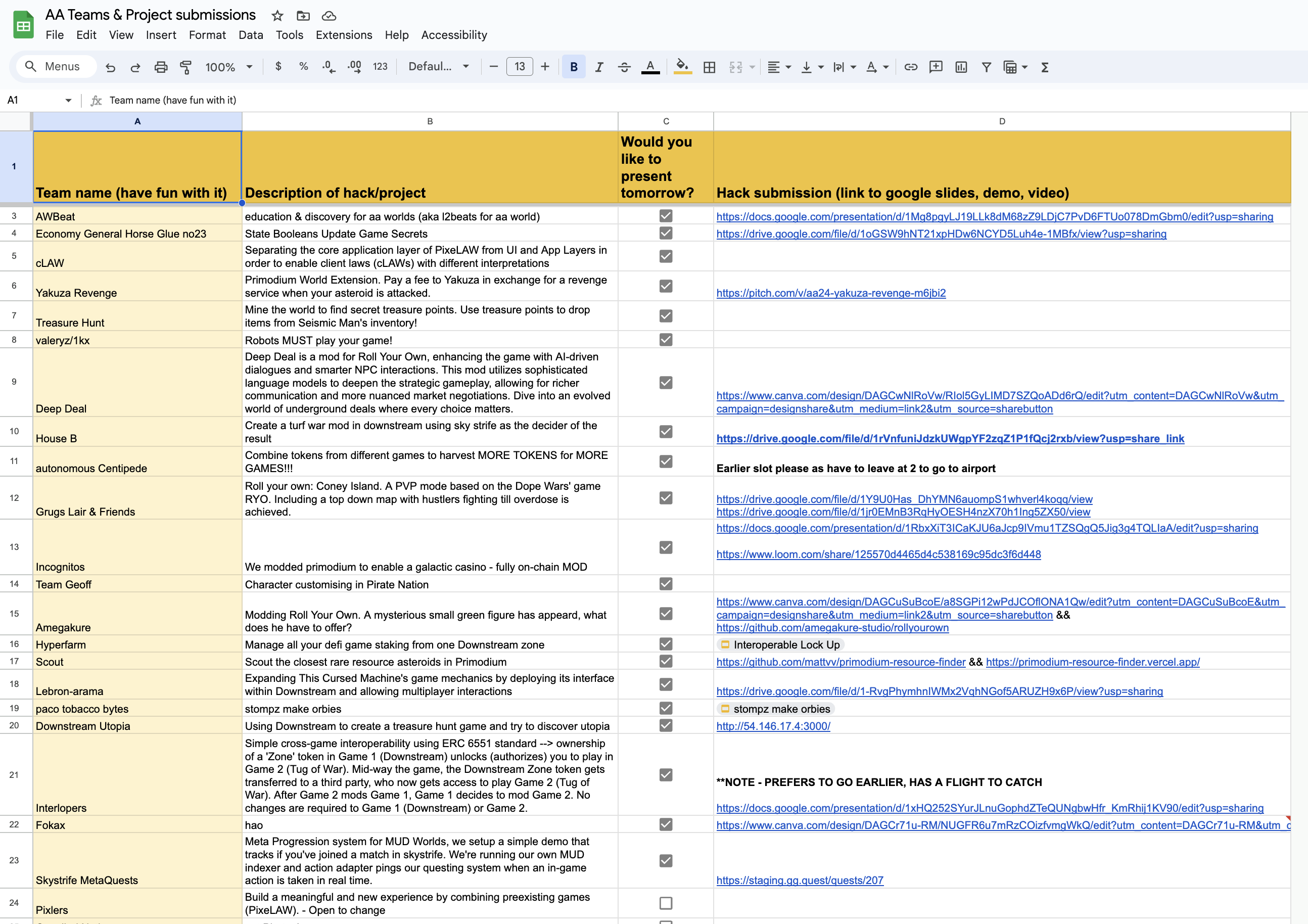Apply strikethrough formatting

[x=624, y=67]
